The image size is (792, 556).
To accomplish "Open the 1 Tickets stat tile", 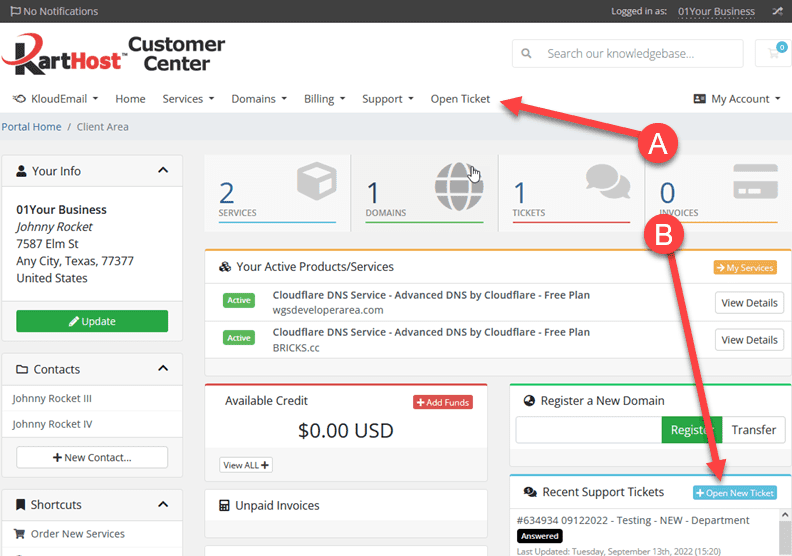I will pyautogui.click(x=571, y=193).
